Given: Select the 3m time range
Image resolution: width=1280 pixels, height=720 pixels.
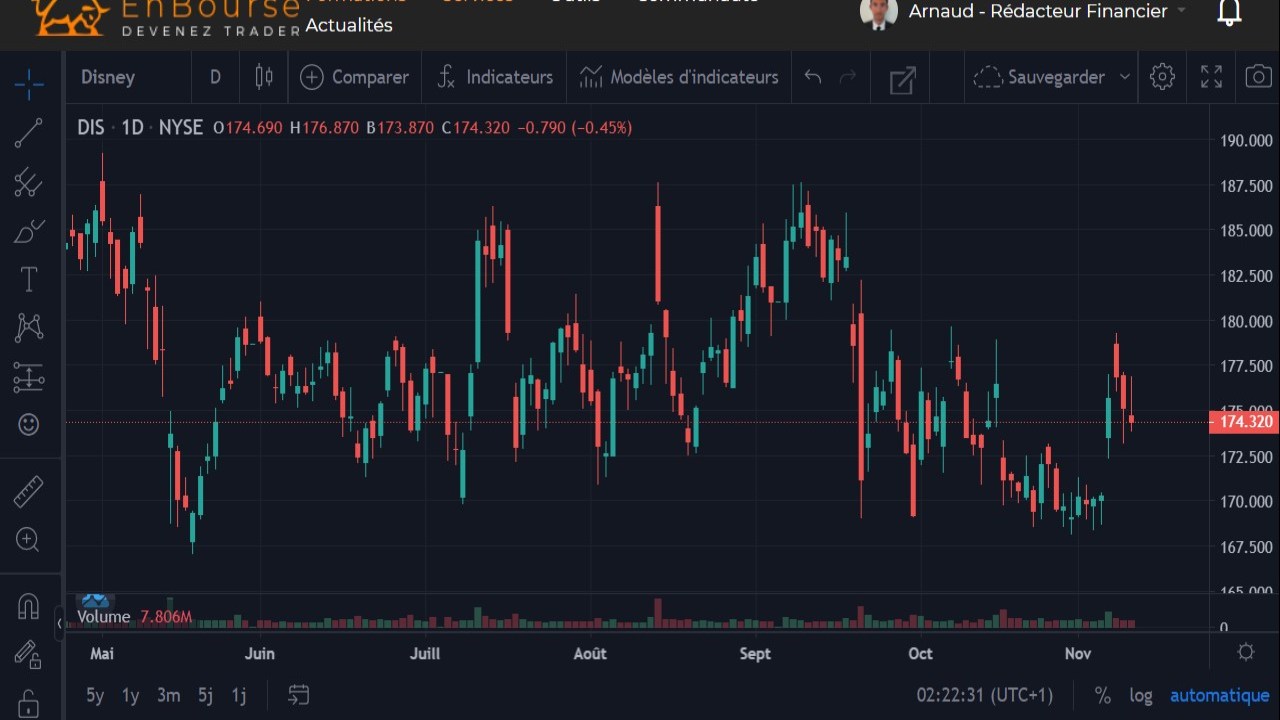Looking at the screenshot, I should (168, 695).
